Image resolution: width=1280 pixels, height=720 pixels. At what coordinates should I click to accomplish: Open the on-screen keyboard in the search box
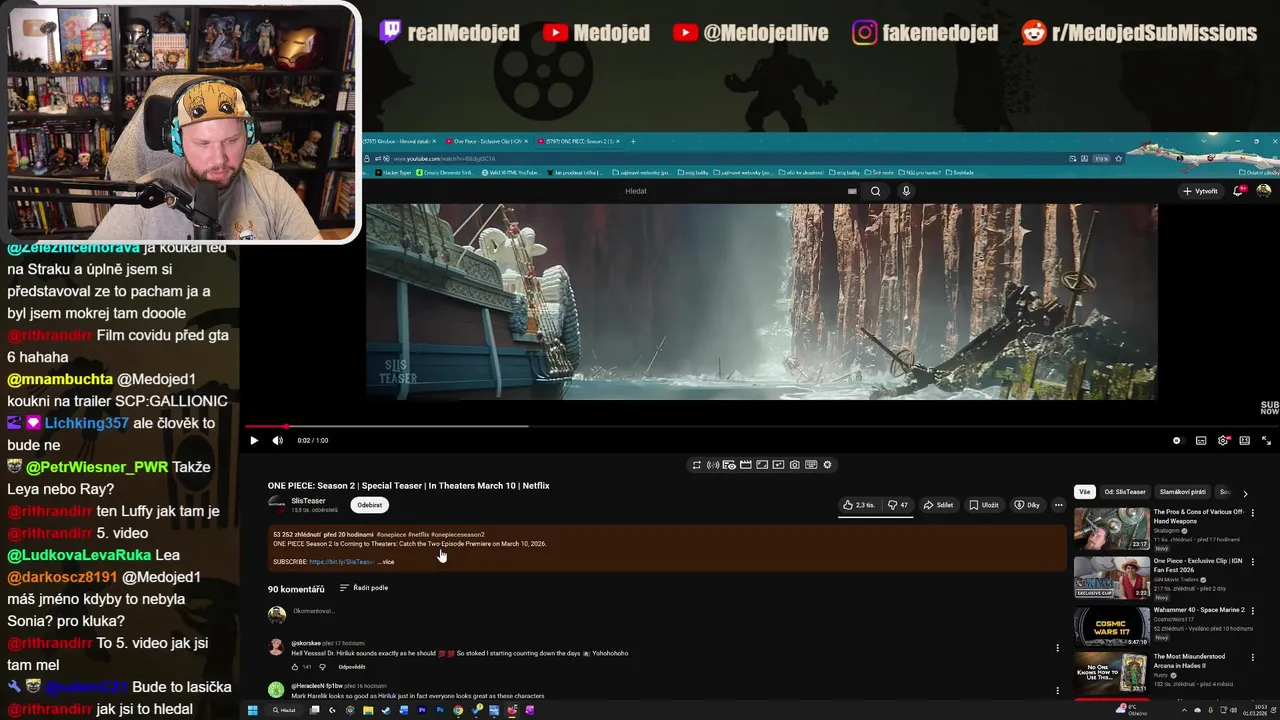[852, 191]
